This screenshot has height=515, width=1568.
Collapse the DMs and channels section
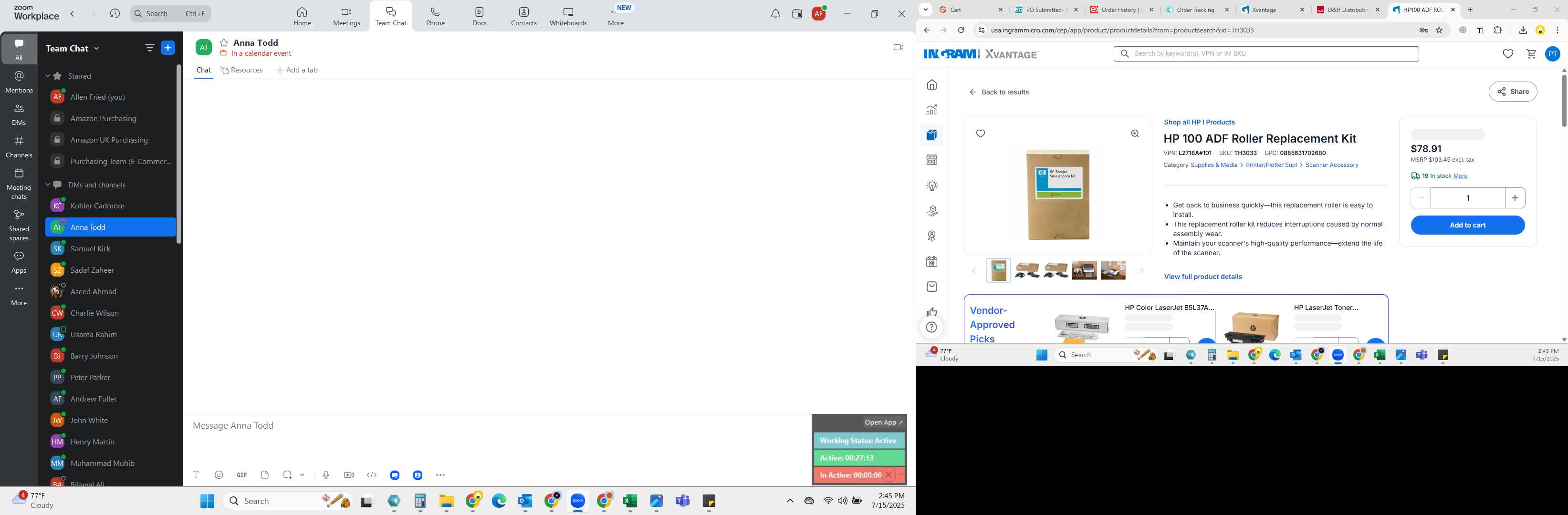pos(47,185)
